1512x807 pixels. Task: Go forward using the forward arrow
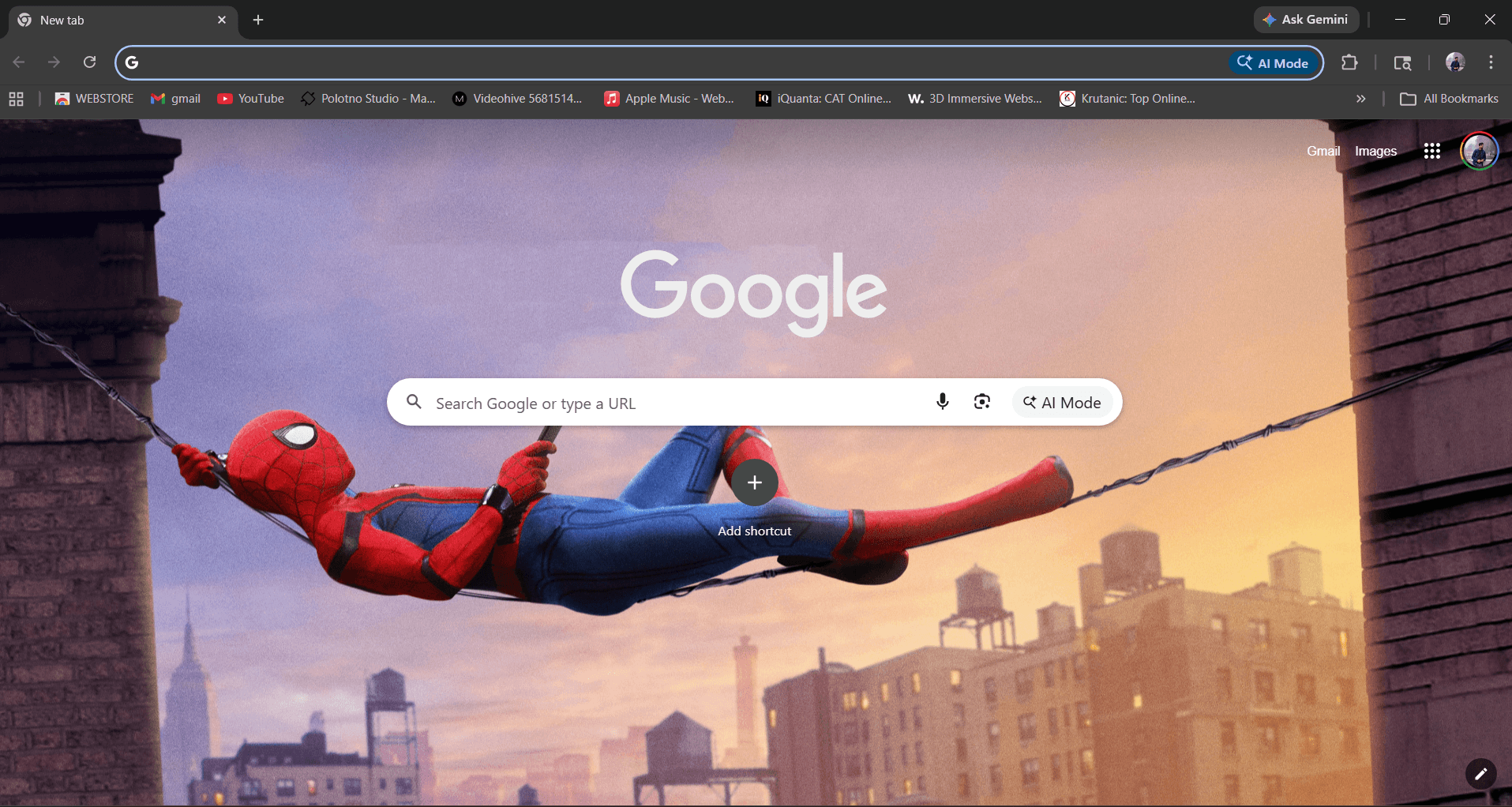click(54, 62)
